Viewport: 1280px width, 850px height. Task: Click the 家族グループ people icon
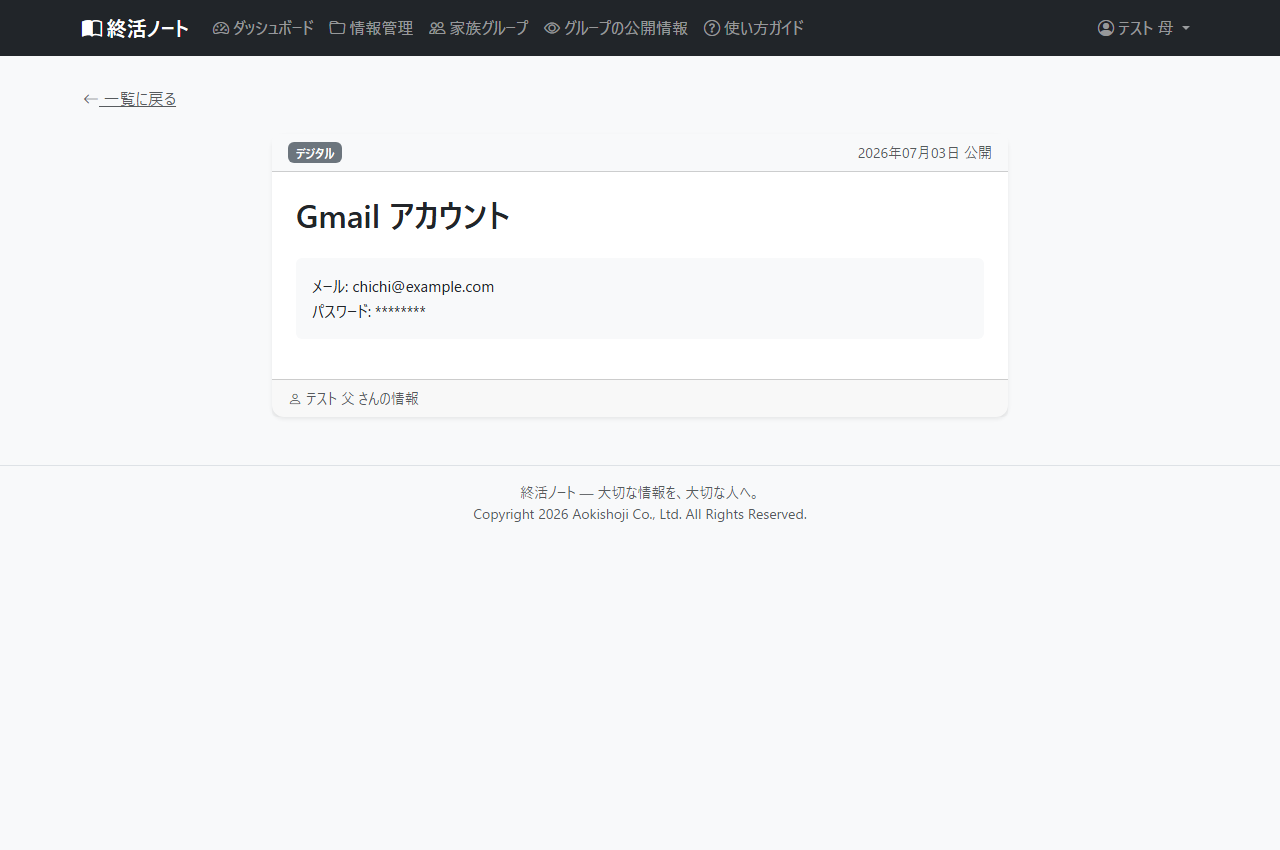click(x=437, y=28)
